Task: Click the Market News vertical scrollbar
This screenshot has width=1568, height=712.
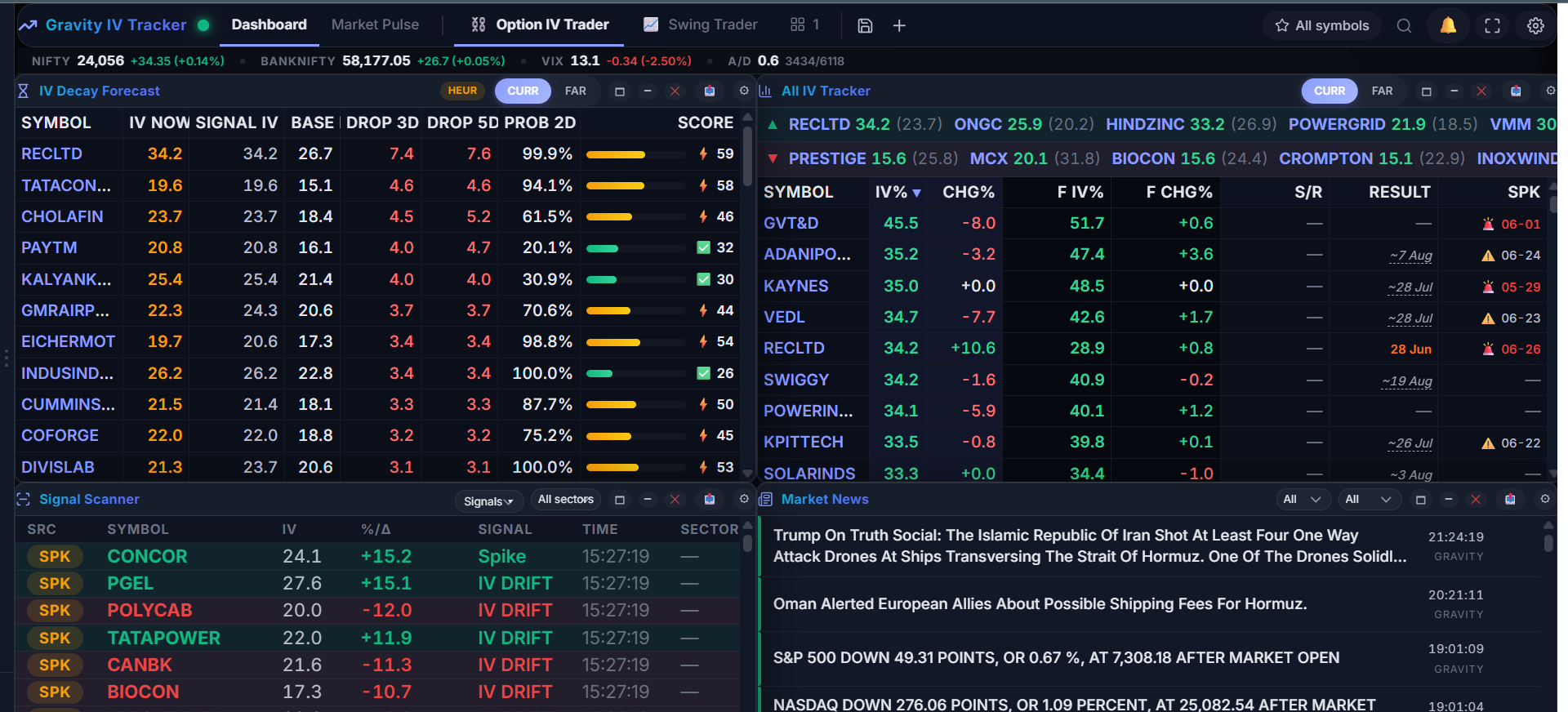Action: 1548,542
